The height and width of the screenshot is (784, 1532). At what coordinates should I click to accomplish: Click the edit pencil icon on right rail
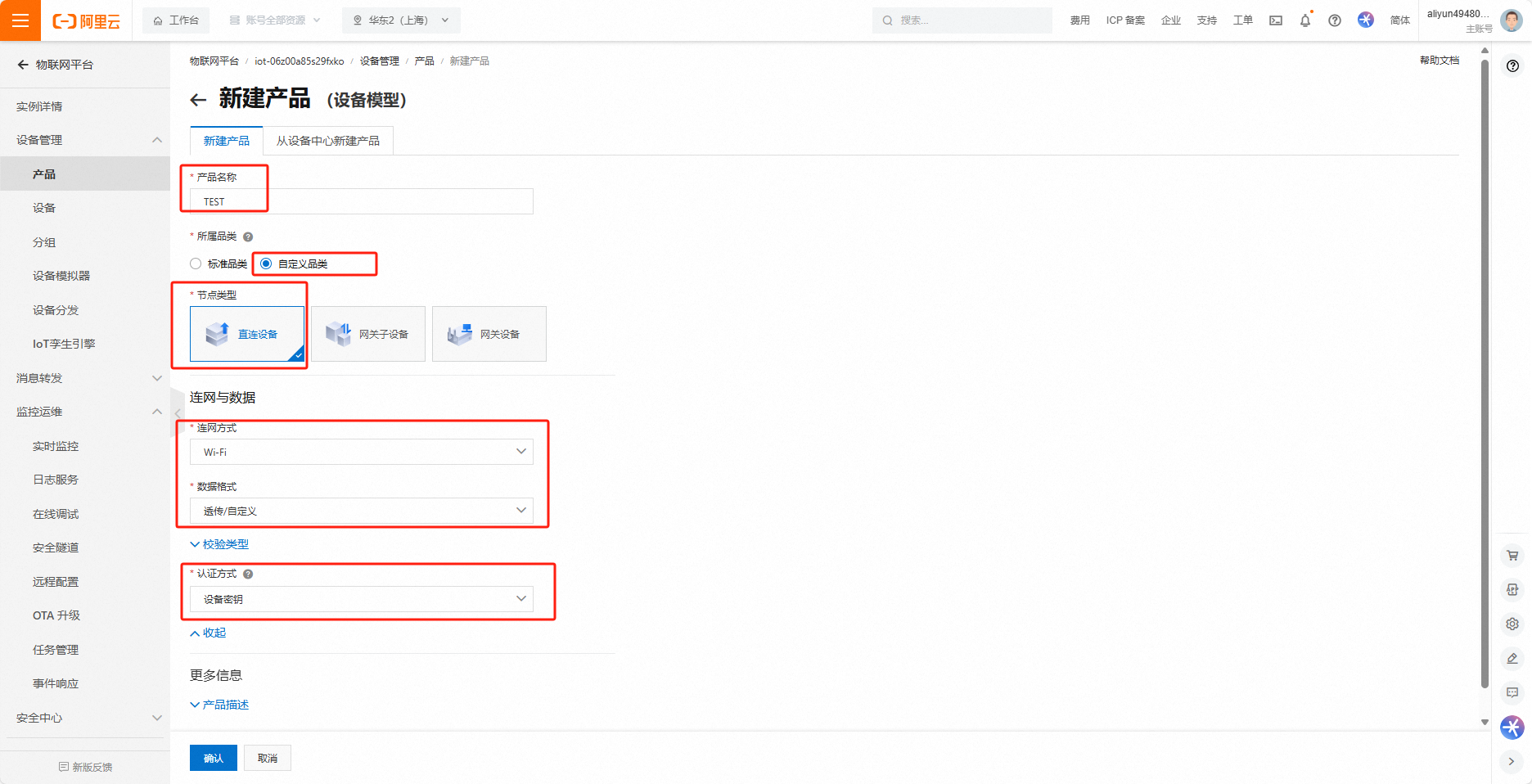click(x=1512, y=658)
